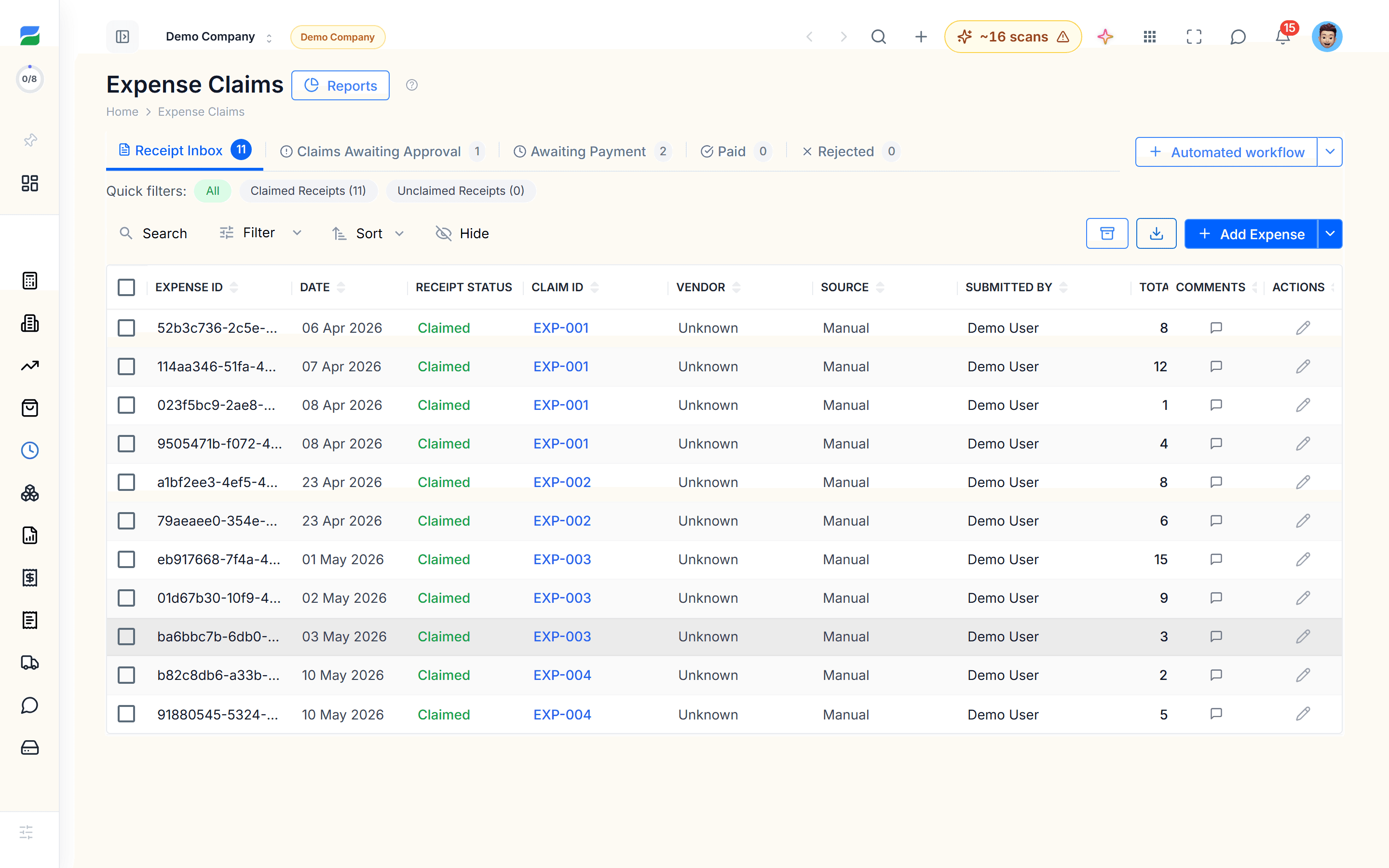Click the help question mark beside Reports
The height and width of the screenshot is (868, 1389).
[411, 85]
